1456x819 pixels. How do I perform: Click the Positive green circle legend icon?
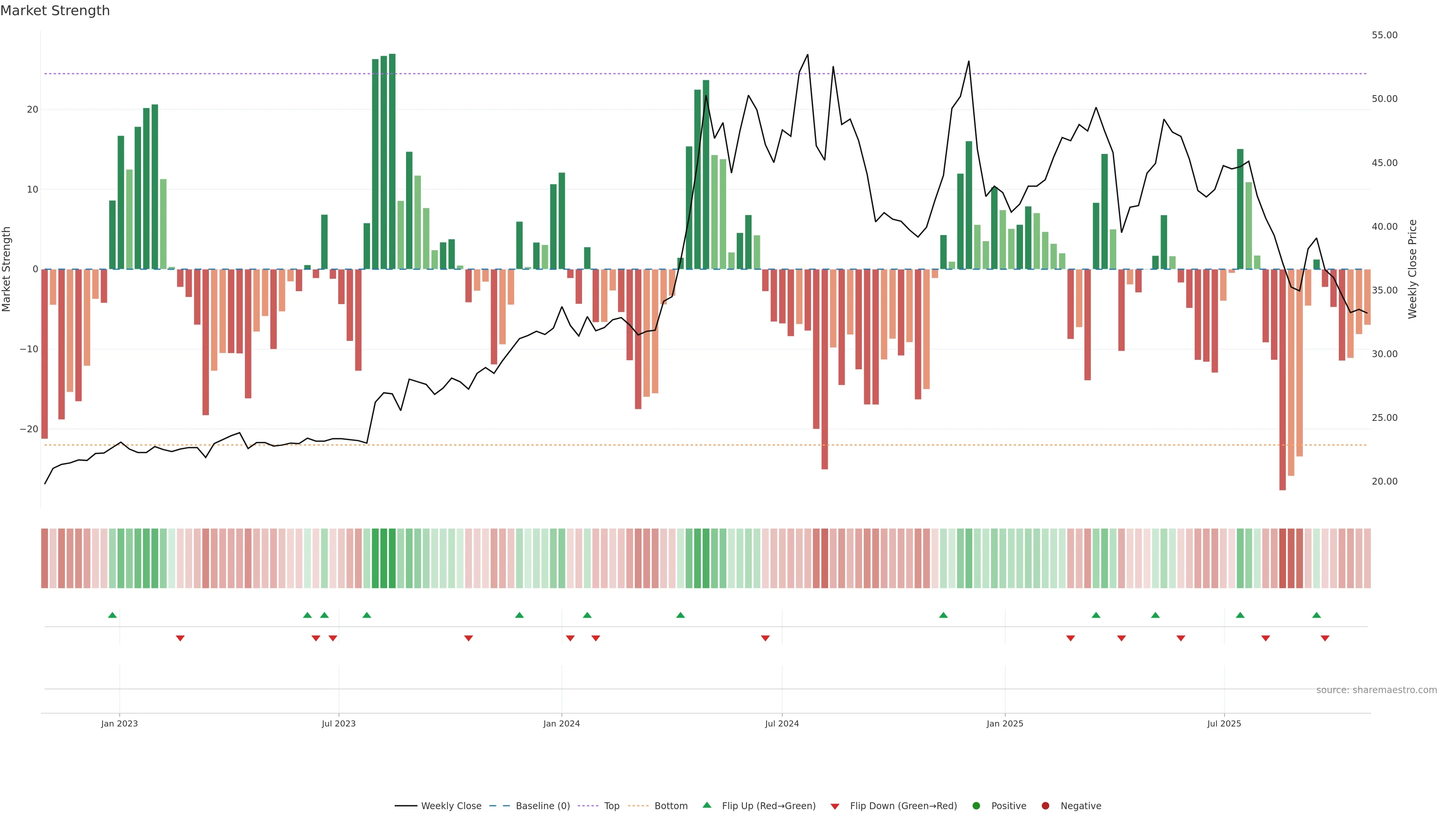pos(976,805)
